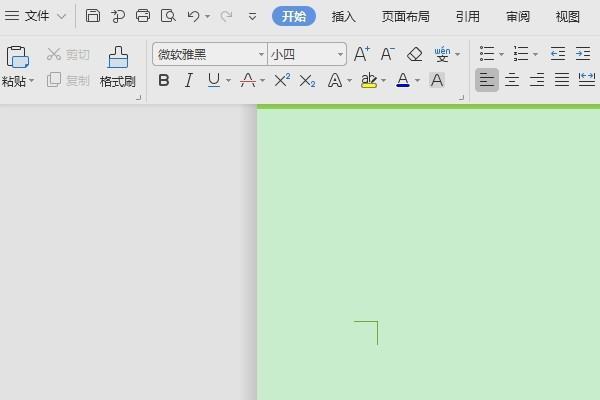Click inside the green document page
The width and height of the screenshot is (600, 400).
(x=430, y=250)
